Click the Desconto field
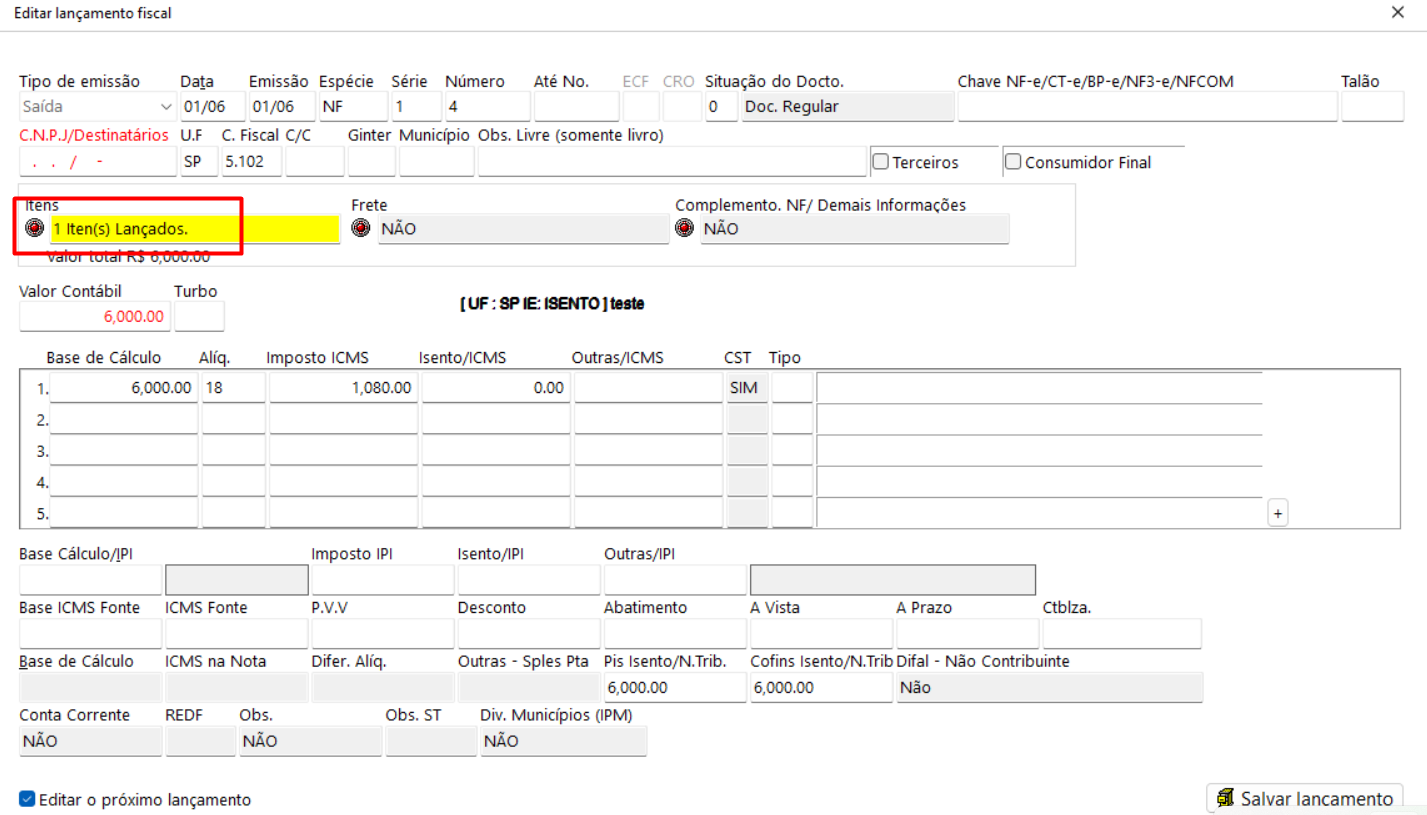Screen dimensions: 1427x815 [529, 634]
